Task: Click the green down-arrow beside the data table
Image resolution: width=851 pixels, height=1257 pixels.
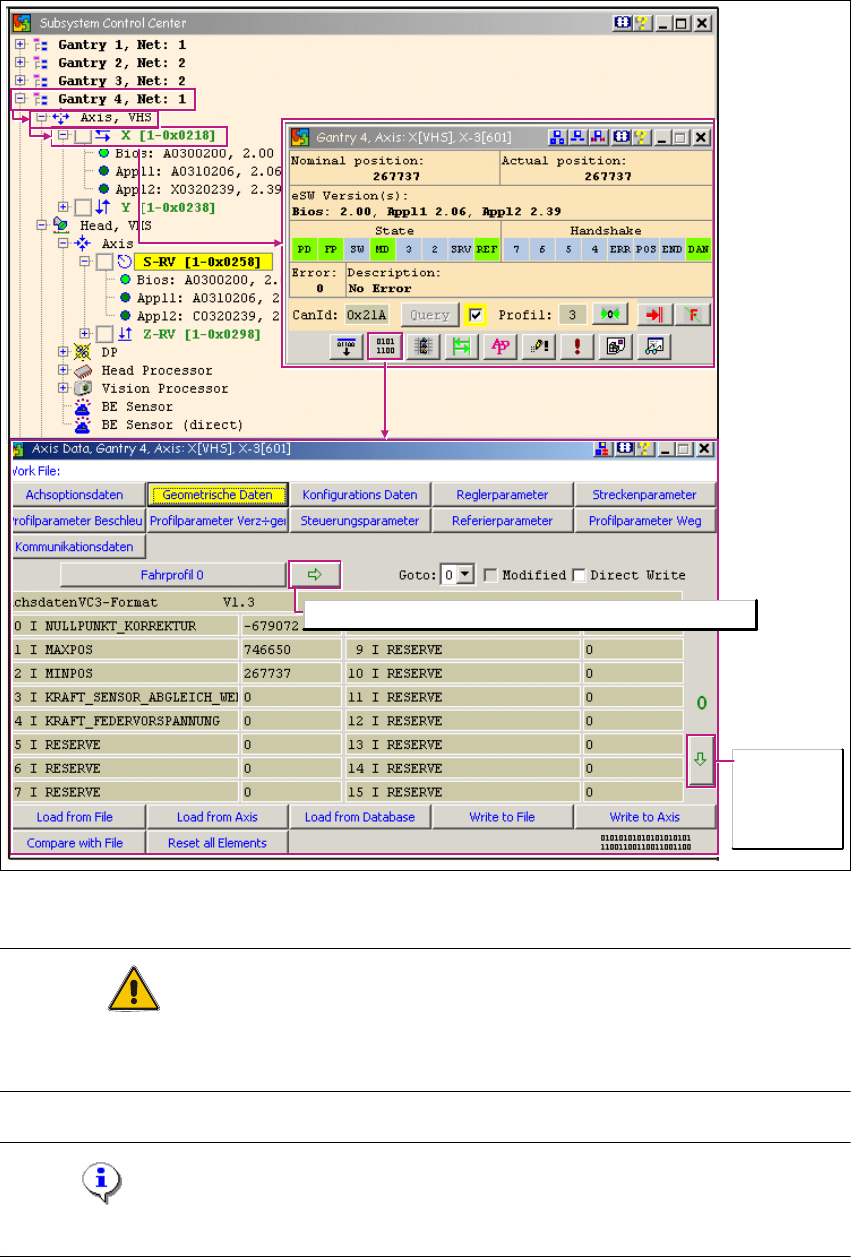Action: 701,767
